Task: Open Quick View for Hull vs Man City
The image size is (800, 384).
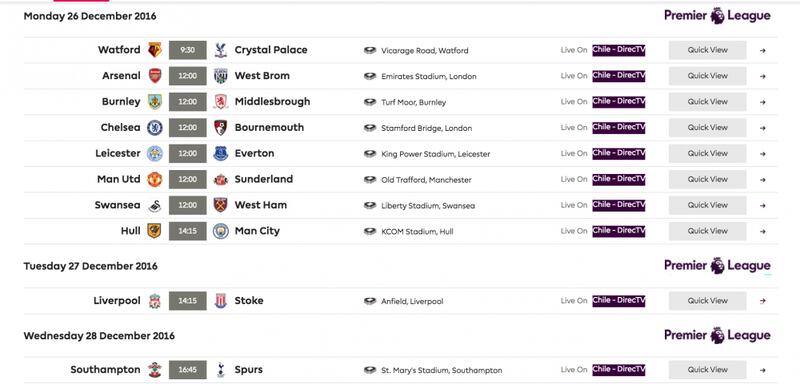Action: click(x=707, y=231)
